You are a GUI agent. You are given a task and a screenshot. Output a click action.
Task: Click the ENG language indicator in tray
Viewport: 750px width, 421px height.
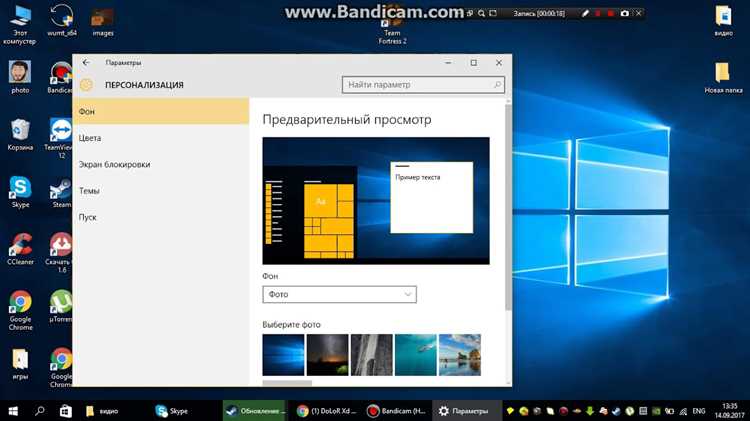pyautogui.click(x=699, y=411)
